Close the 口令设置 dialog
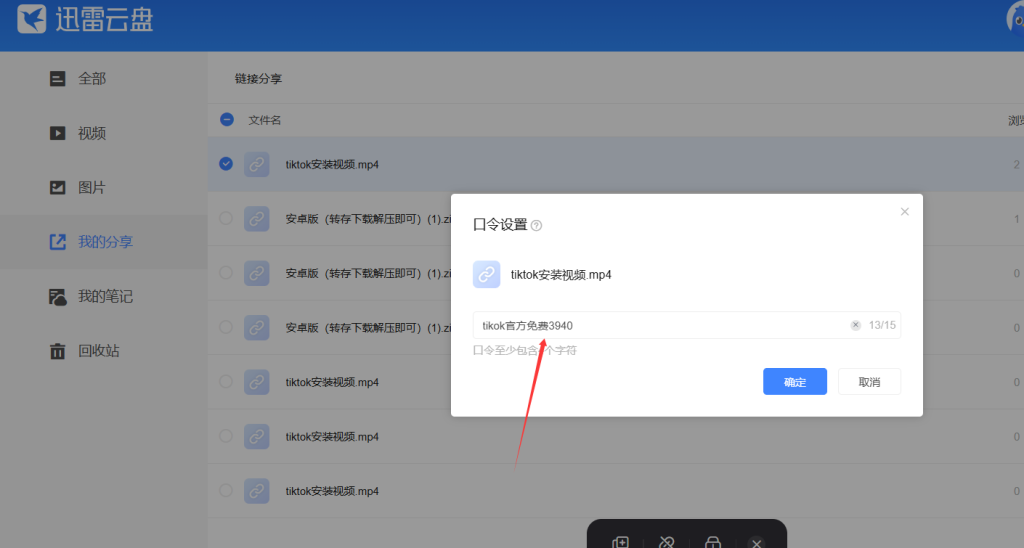Screen dimensions: 1024x548 point(904,212)
